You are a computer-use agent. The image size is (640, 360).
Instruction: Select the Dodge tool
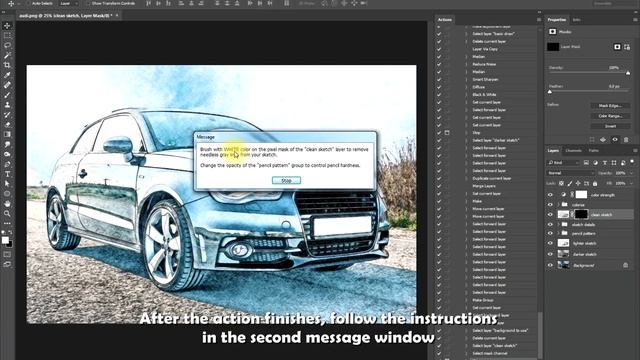pos(7,154)
